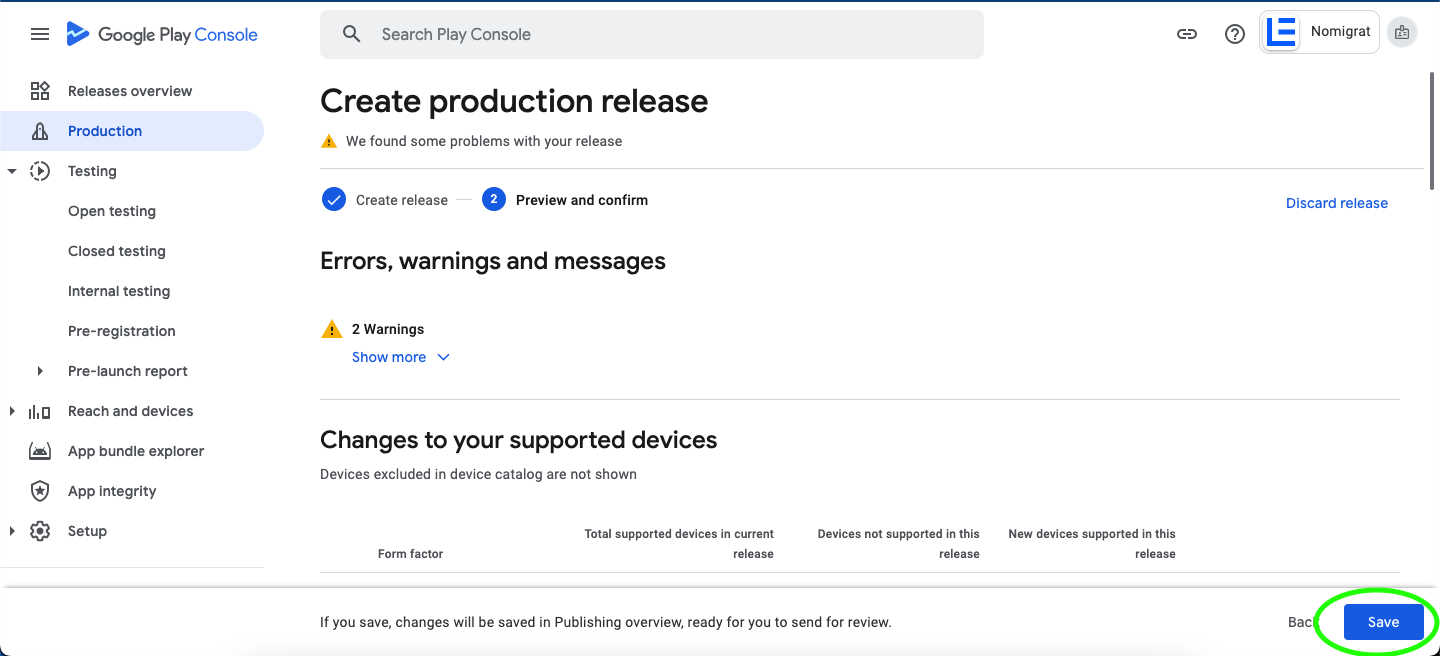Open the navigation hamburger menu
This screenshot has width=1440, height=656.
tap(40, 33)
